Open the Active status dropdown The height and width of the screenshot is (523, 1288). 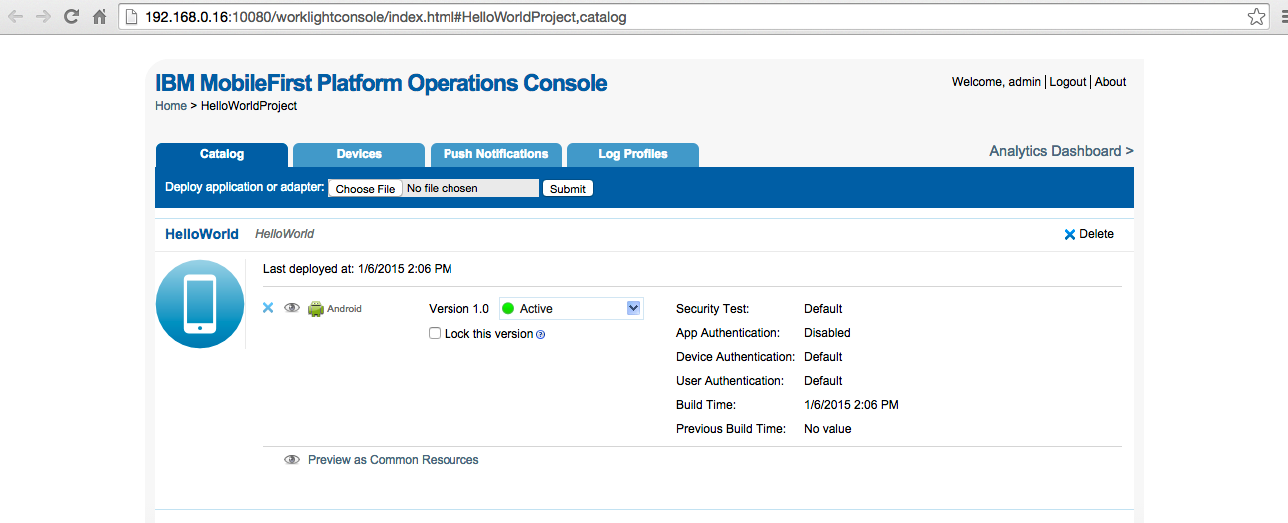(570, 309)
